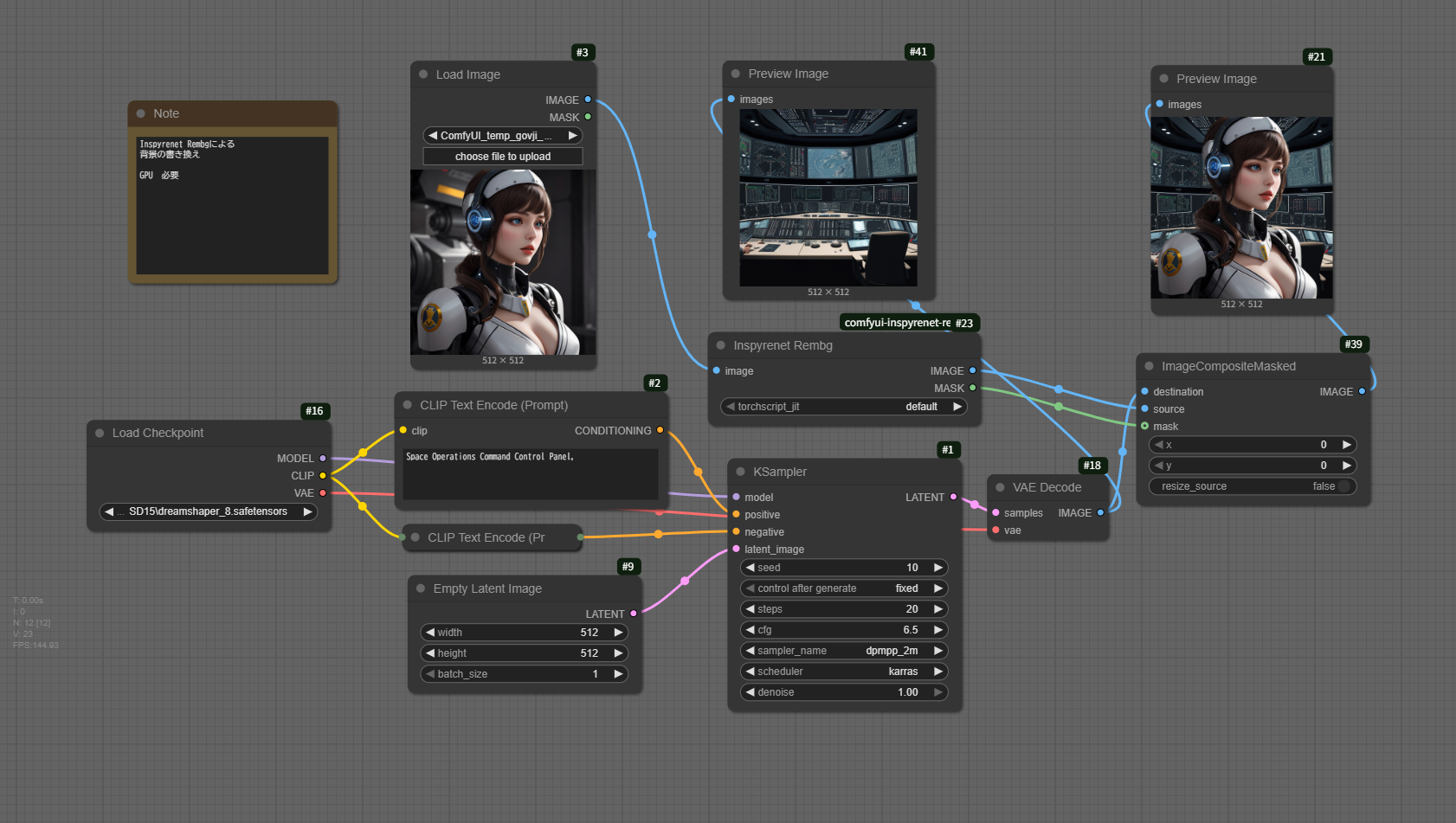
Task: Click the cfg value slider field
Action: (844, 630)
